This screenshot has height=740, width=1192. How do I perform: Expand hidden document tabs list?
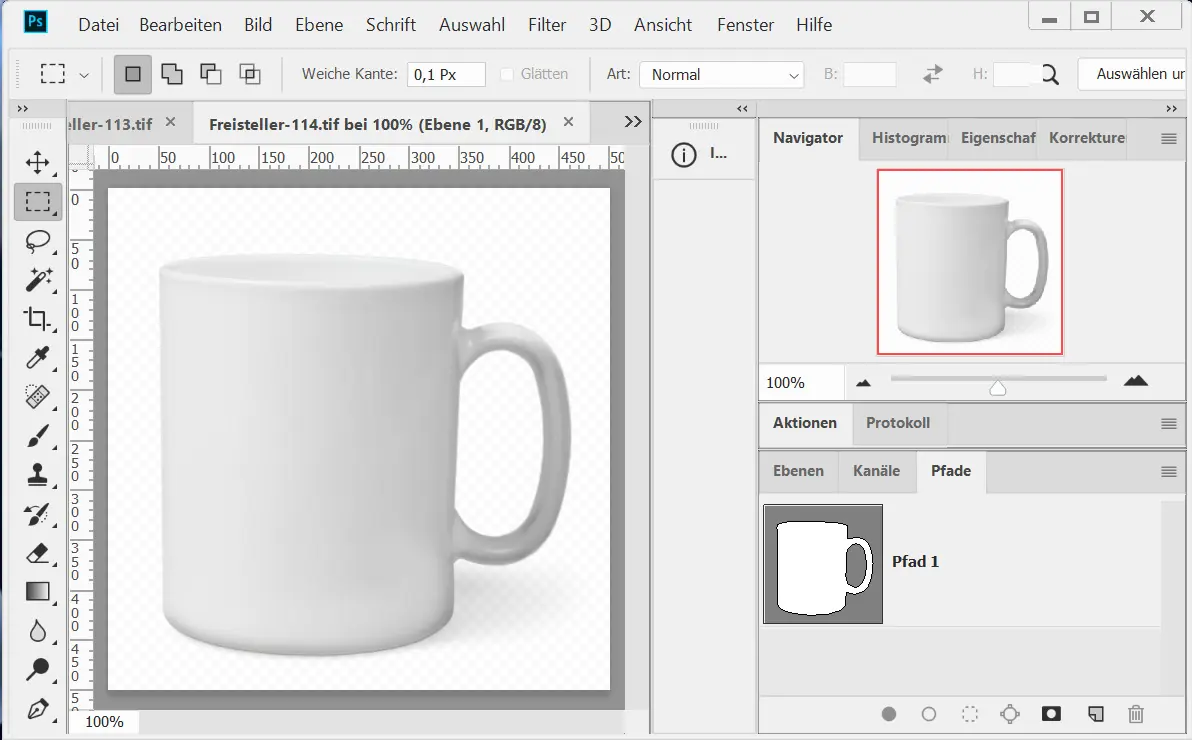(x=632, y=122)
